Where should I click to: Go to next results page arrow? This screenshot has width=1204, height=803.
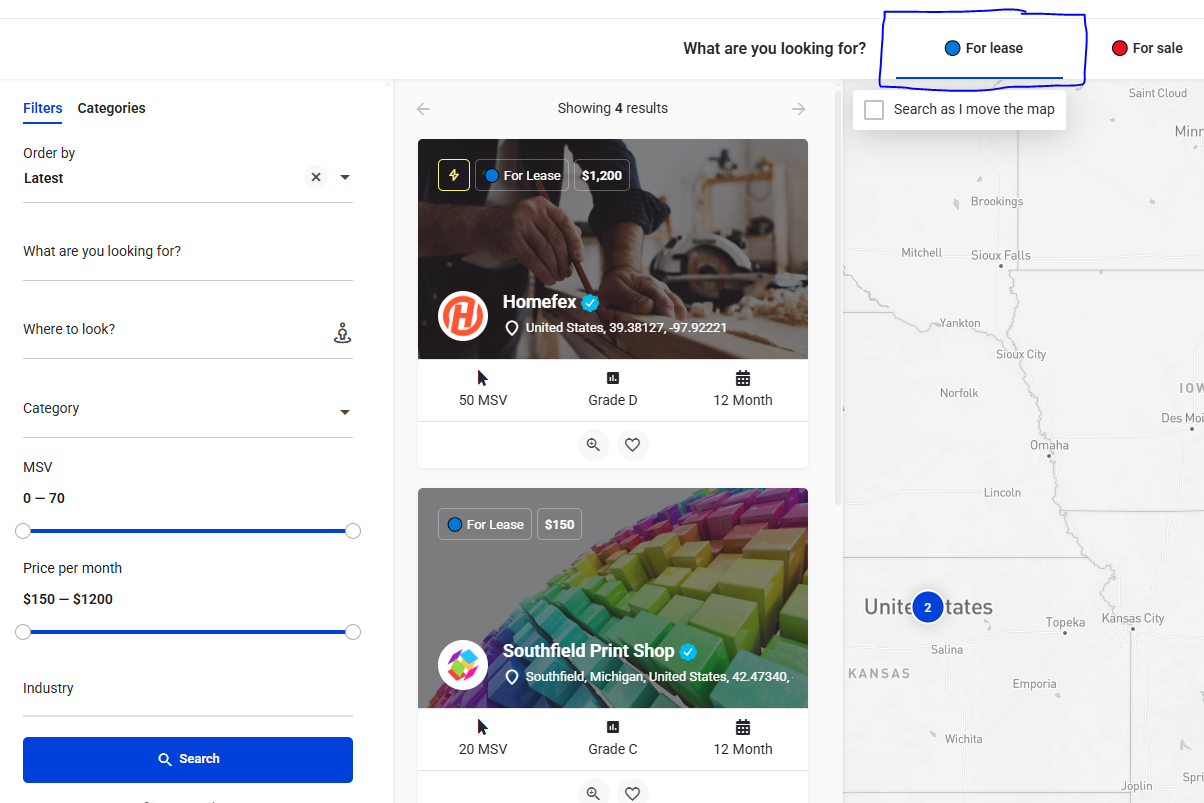coord(798,109)
